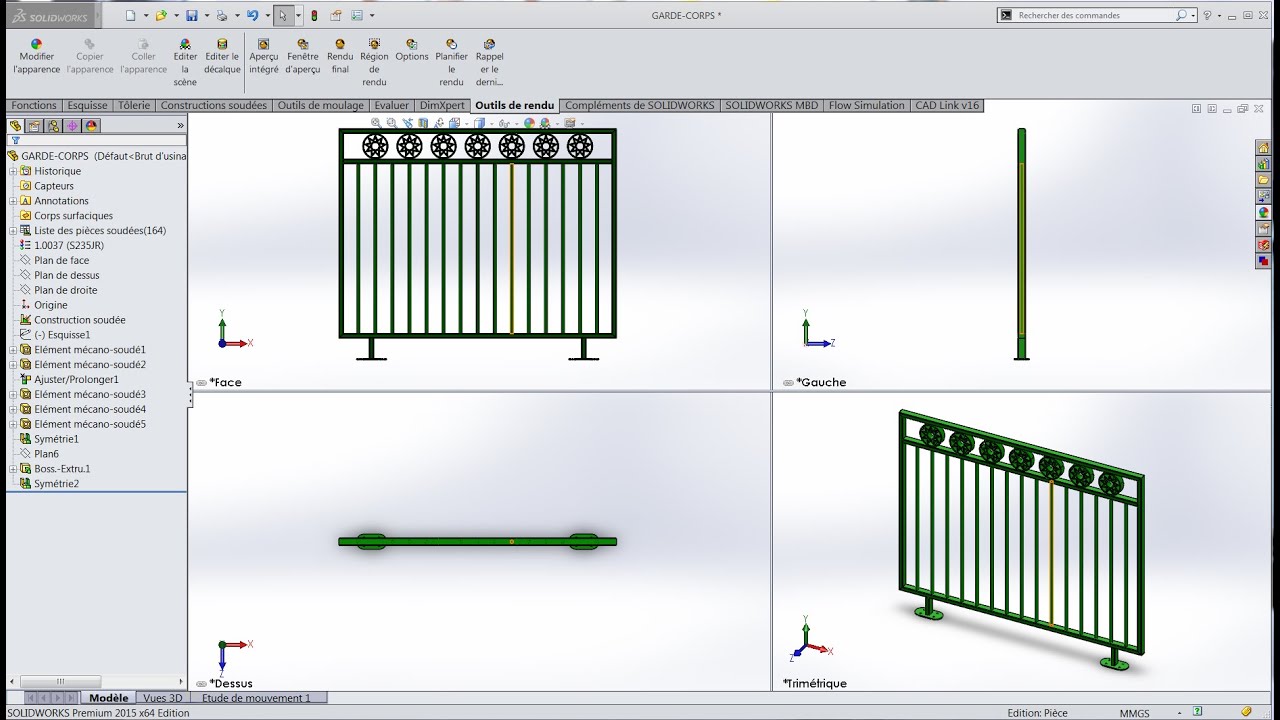Click the Rechercher des commandes search field
Screen dimensions: 1280x720
coord(1096,15)
